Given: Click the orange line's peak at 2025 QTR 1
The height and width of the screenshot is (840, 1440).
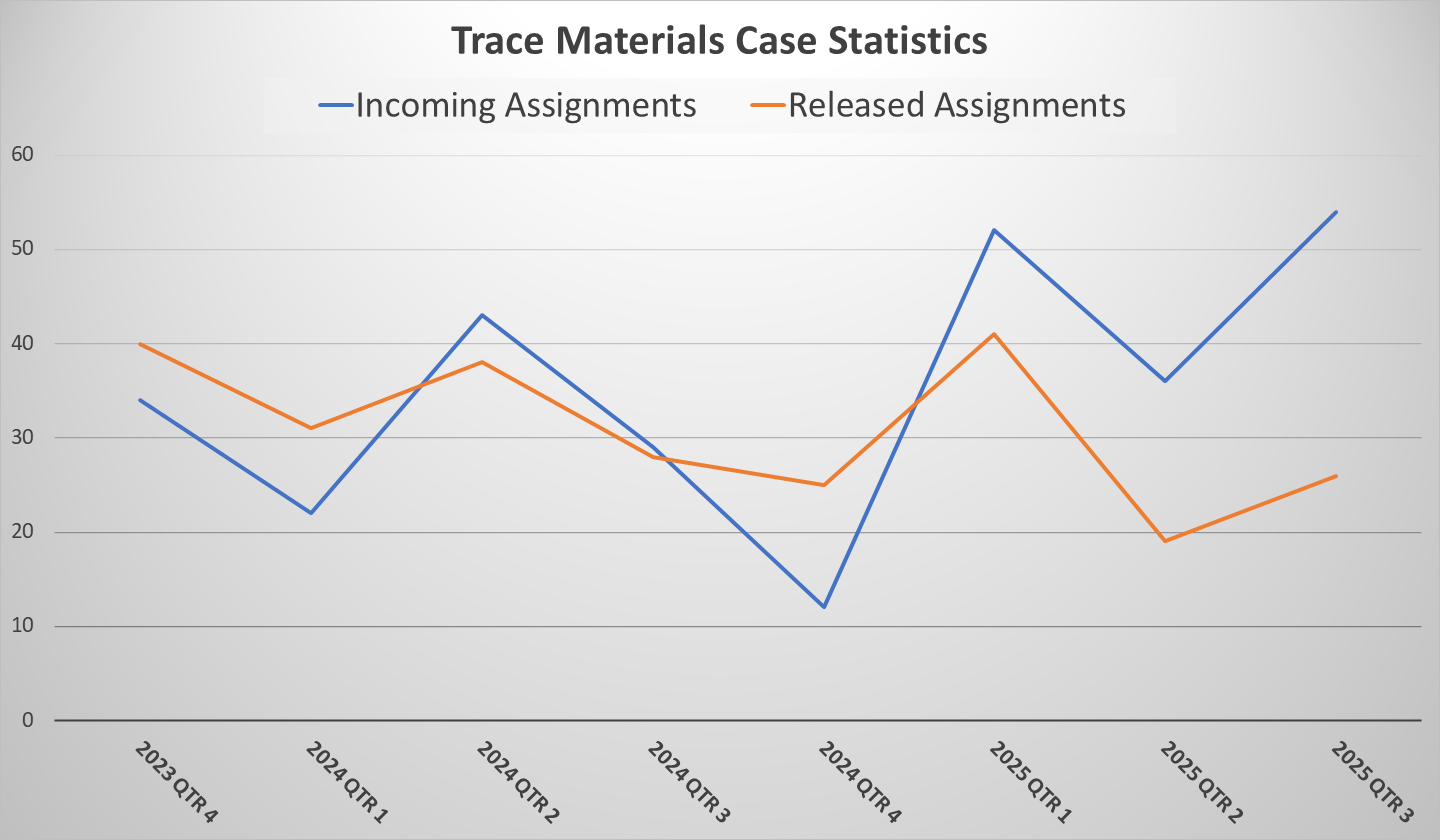Looking at the screenshot, I should [x=994, y=334].
